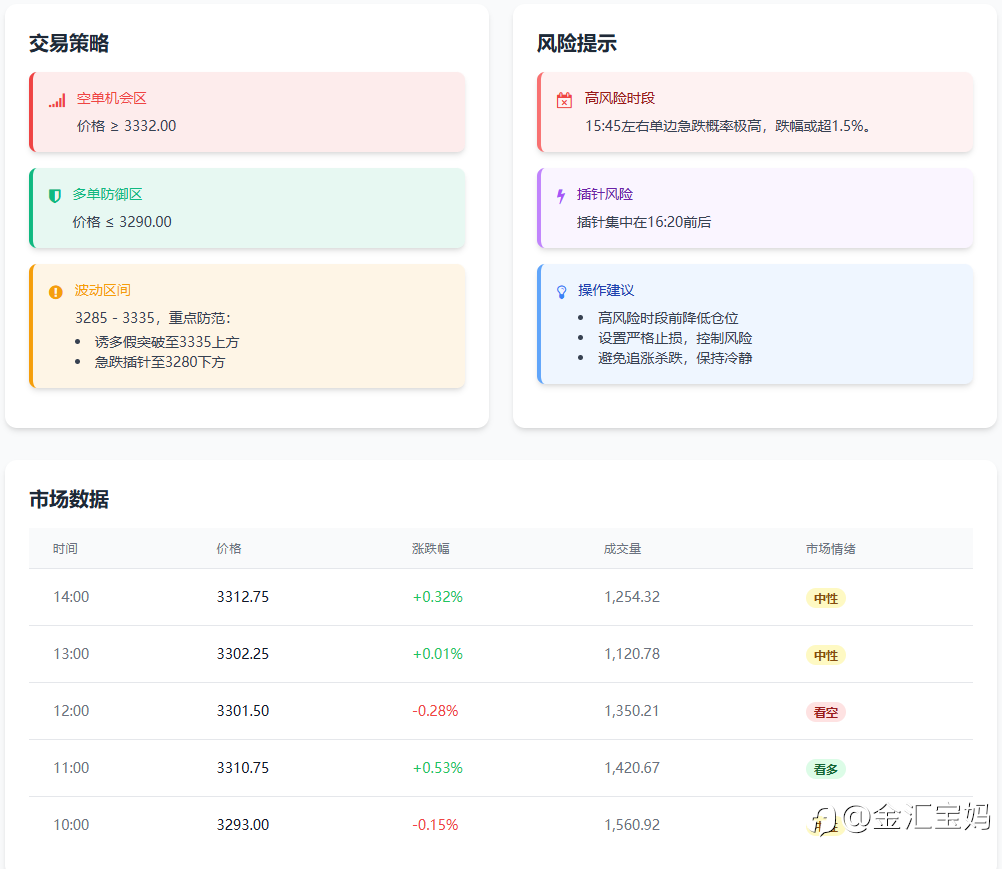Click bullet 诱多假突破至3335上方

pyautogui.click(x=167, y=342)
